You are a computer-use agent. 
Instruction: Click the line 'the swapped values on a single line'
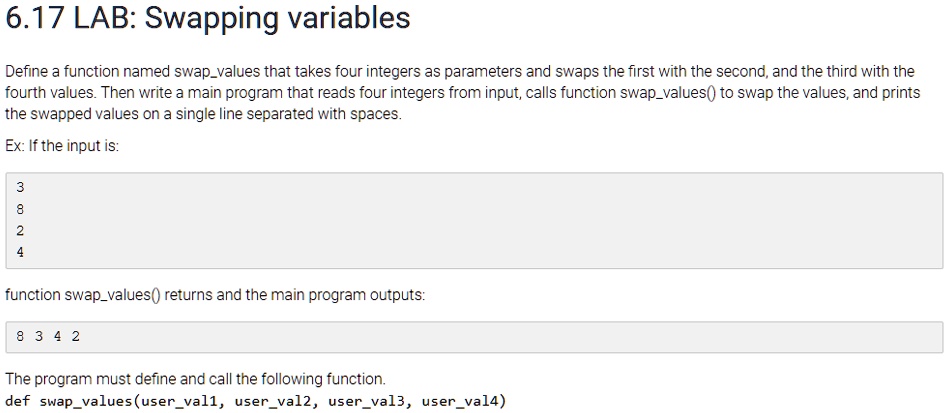[203, 114]
